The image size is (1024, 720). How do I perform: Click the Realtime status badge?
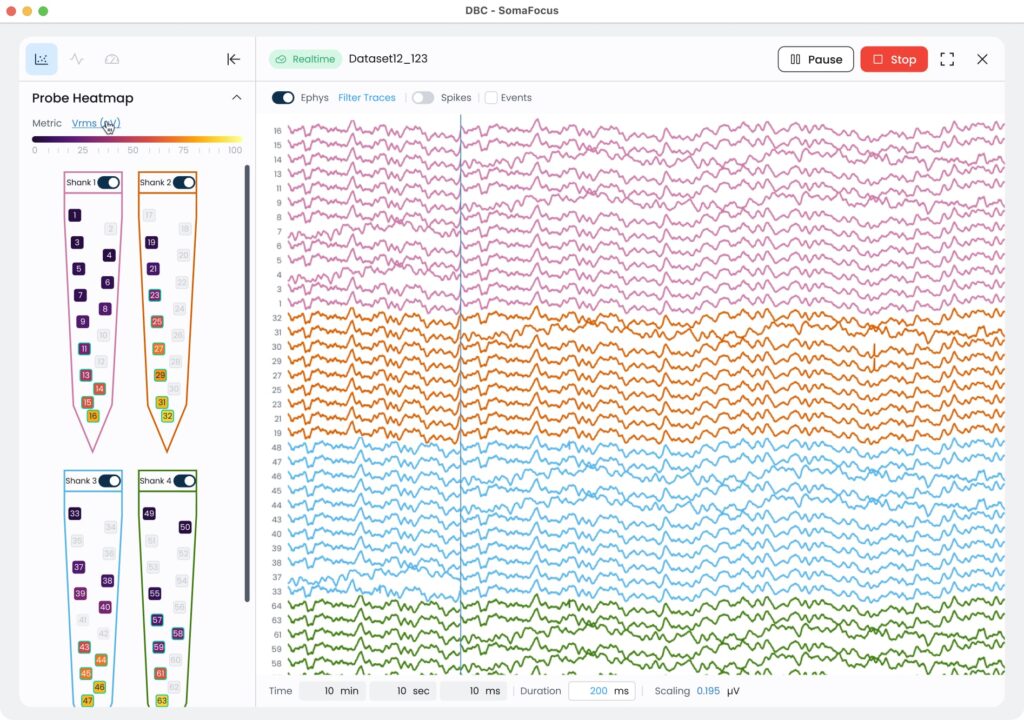click(305, 59)
